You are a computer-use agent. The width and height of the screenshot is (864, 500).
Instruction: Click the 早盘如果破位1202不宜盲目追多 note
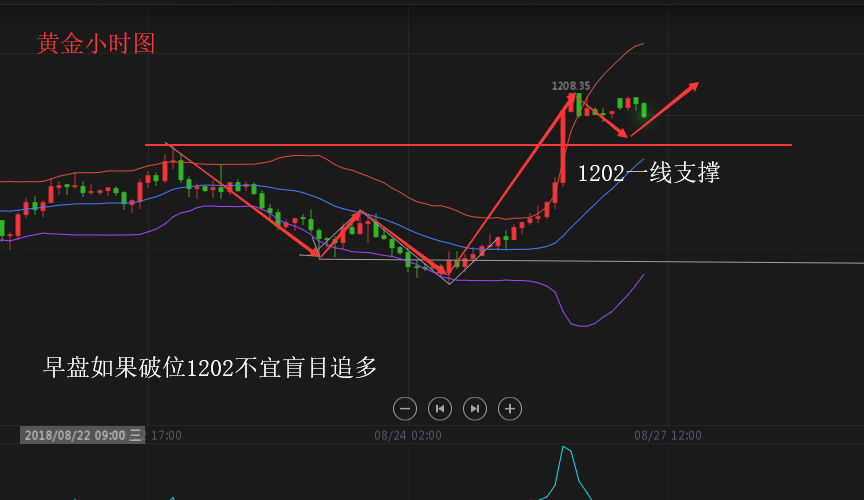(x=210, y=368)
